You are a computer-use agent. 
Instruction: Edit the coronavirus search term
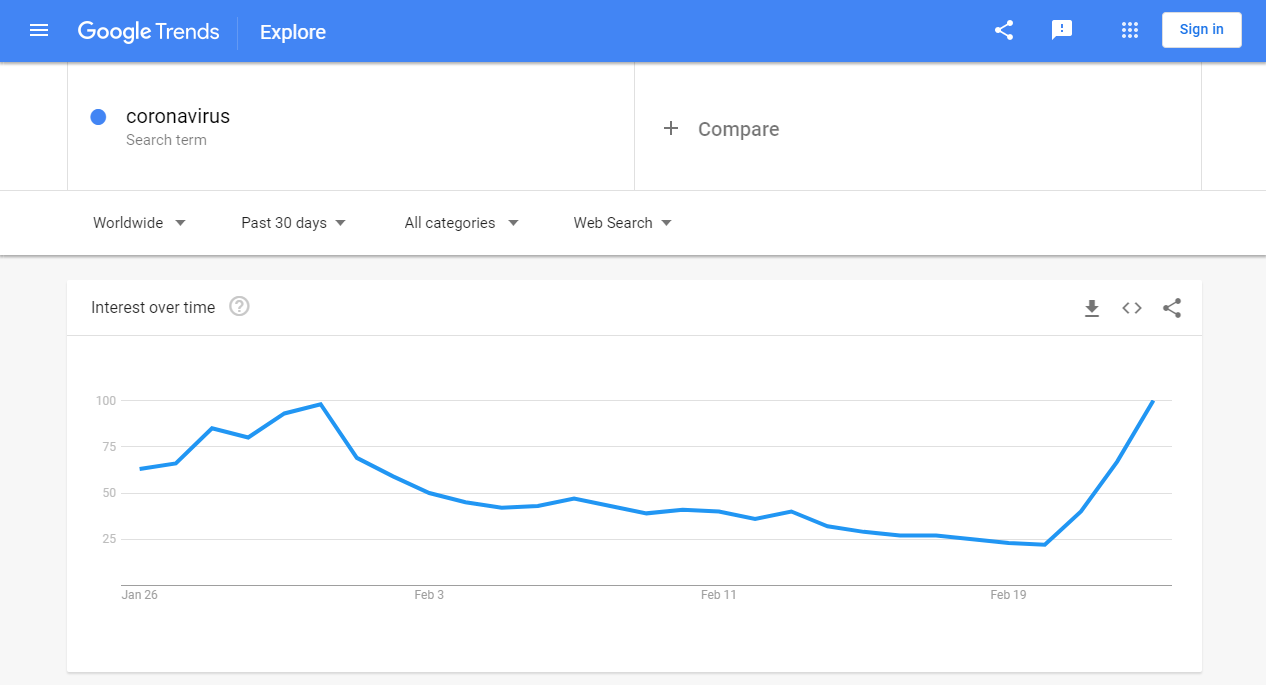178,116
